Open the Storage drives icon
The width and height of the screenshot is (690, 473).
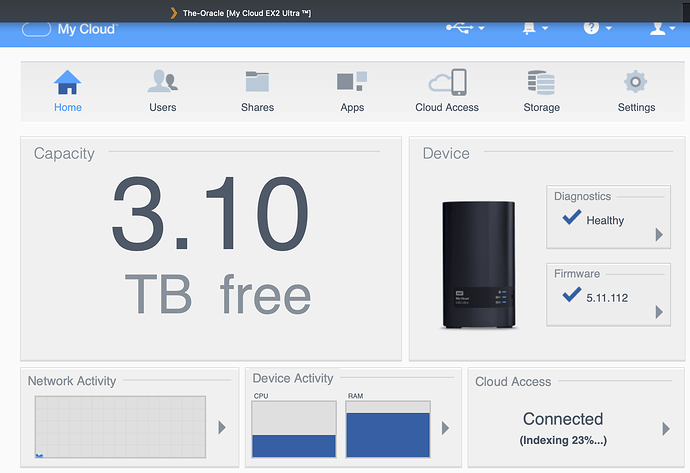coord(541,82)
